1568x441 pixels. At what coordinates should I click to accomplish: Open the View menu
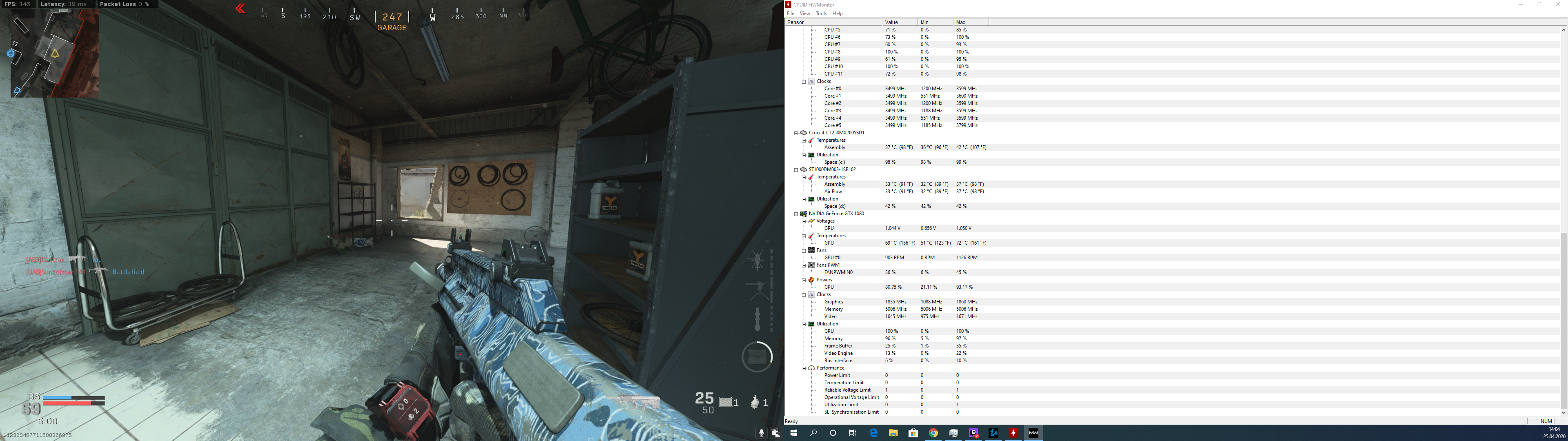click(x=805, y=13)
